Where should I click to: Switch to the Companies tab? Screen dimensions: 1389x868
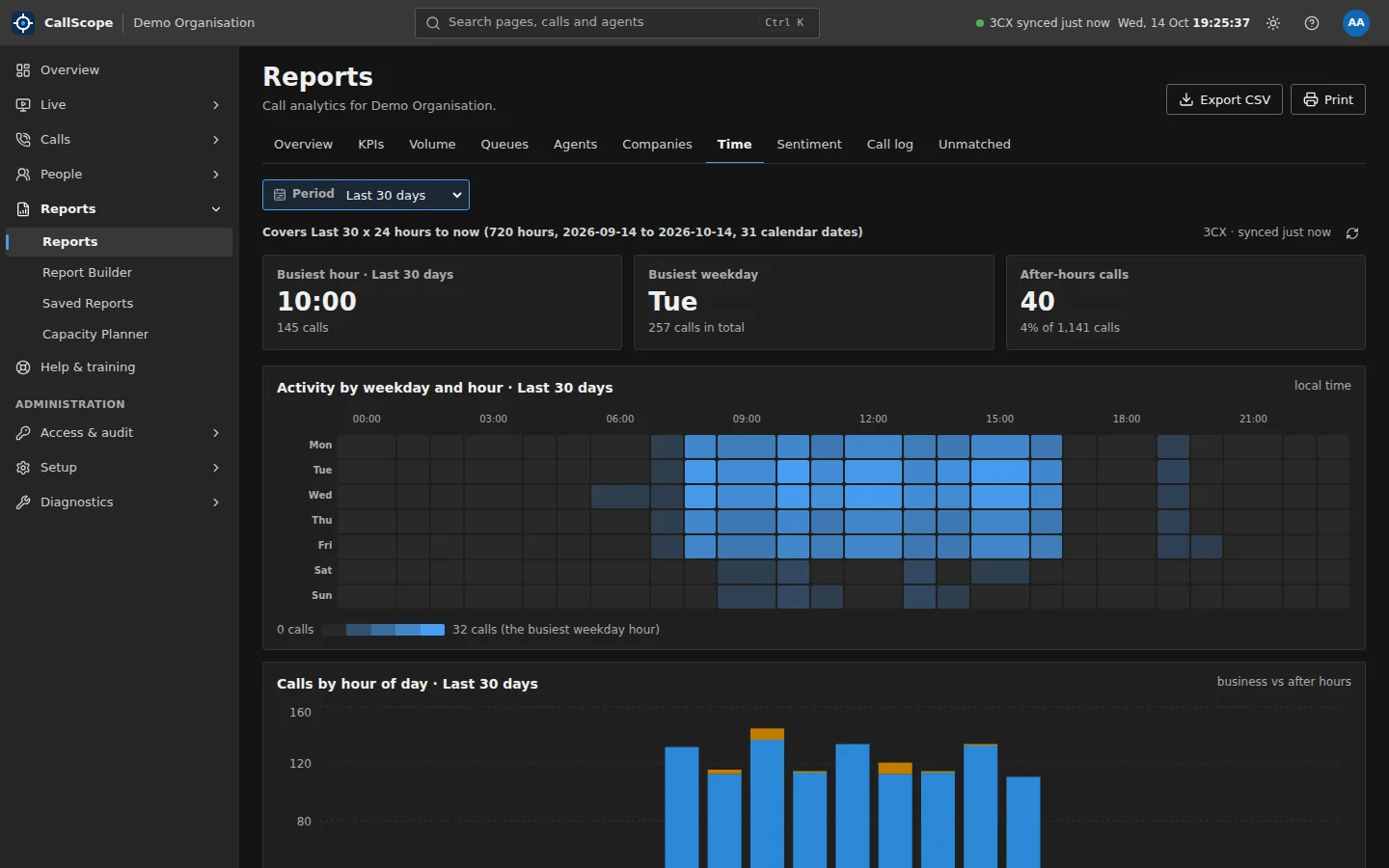657,145
